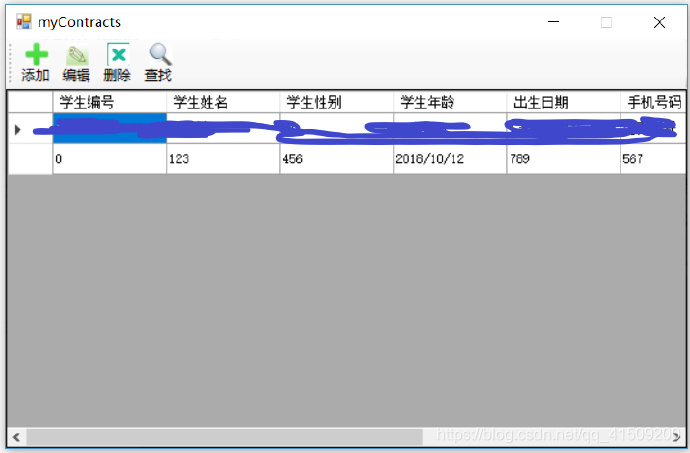Click the horizontal scrollbar left arrow
690x453 pixels.
17,437
